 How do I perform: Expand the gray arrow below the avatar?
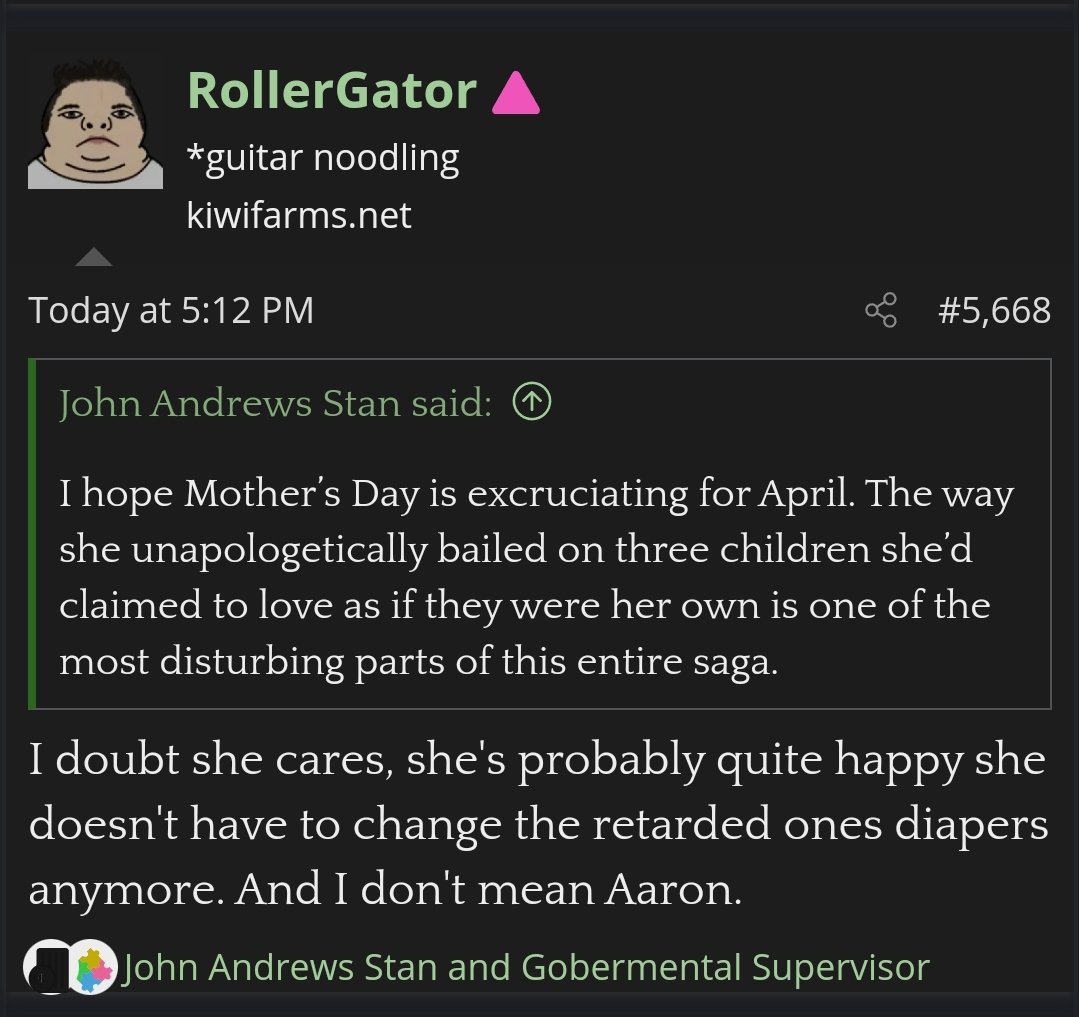point(94,257)
